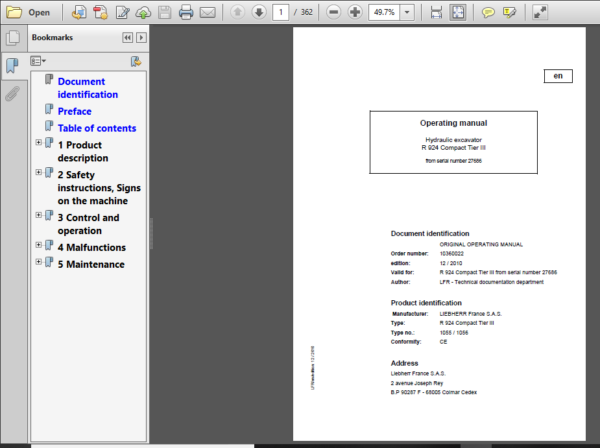Open the 3 Control and operation bookmark
Viewport: 600px width, 448px height.
(88, 224)
